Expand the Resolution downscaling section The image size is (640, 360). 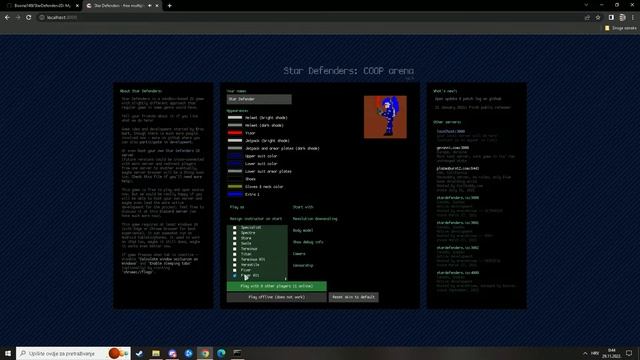pos(315,219)
